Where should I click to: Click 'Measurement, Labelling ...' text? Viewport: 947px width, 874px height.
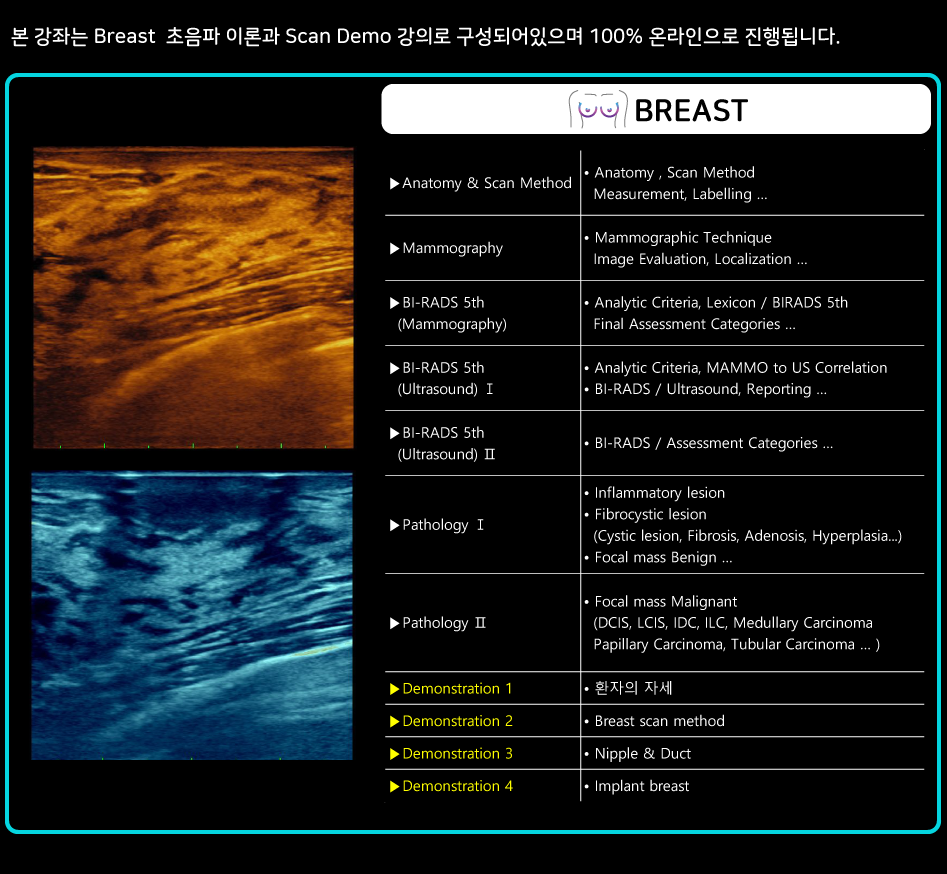(680, 194)
